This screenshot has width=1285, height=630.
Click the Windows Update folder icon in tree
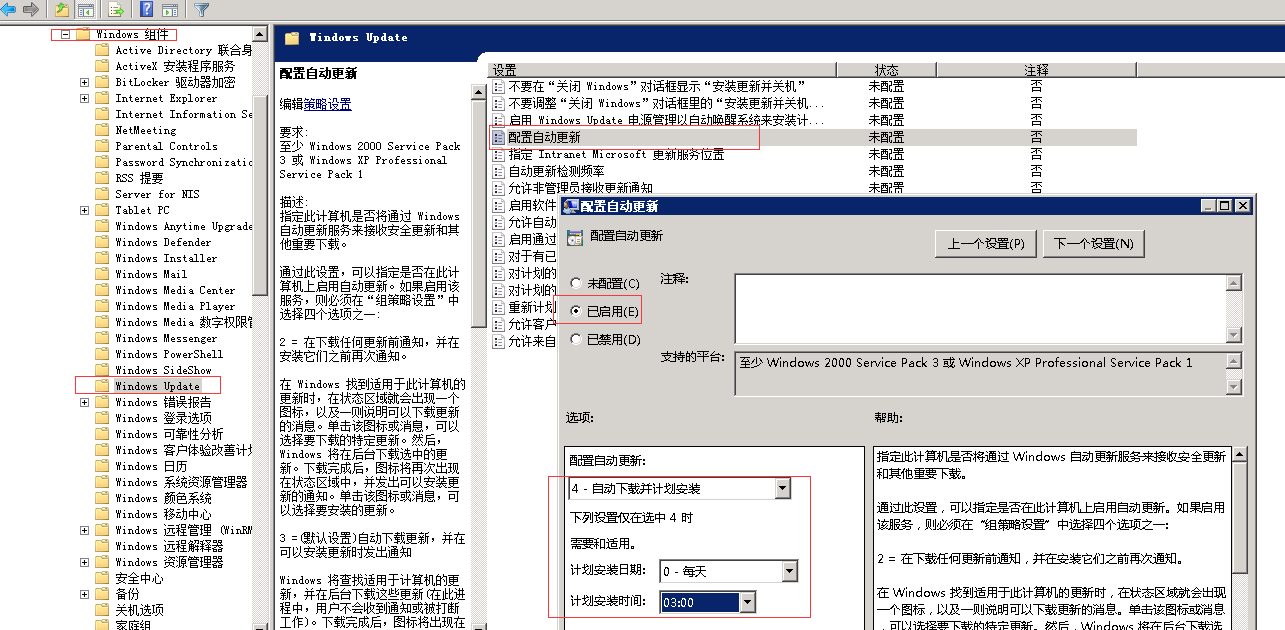102,386
